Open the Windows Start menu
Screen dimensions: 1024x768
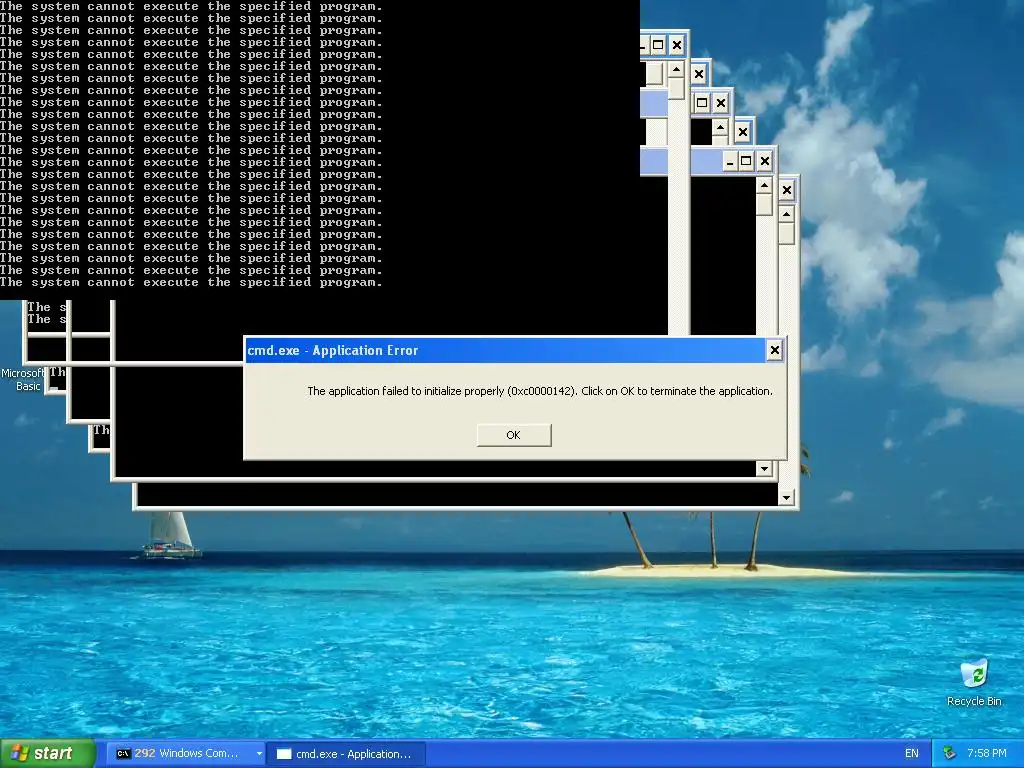click(x=47, y=754)
